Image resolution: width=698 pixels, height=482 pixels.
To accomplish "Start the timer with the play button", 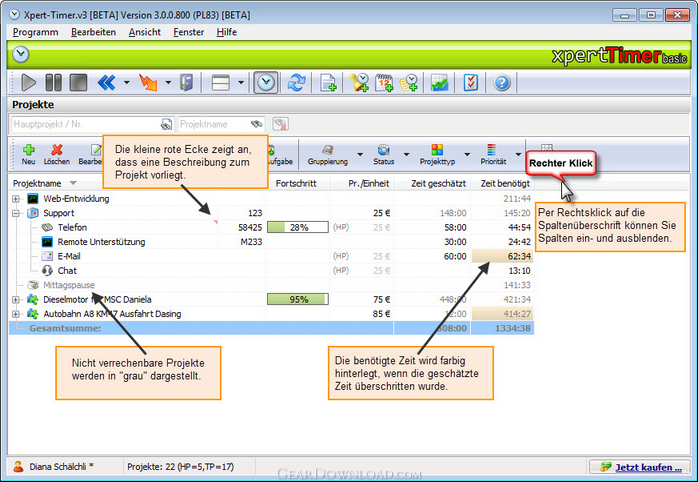I will point(28,83).
